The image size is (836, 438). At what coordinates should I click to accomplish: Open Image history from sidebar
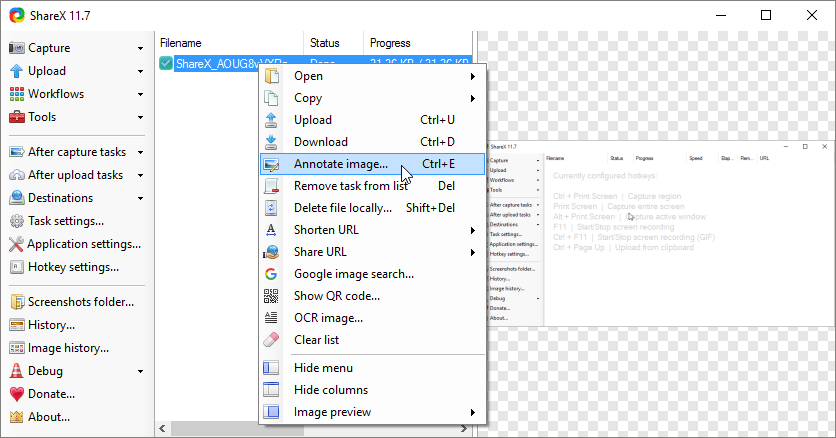68,348
